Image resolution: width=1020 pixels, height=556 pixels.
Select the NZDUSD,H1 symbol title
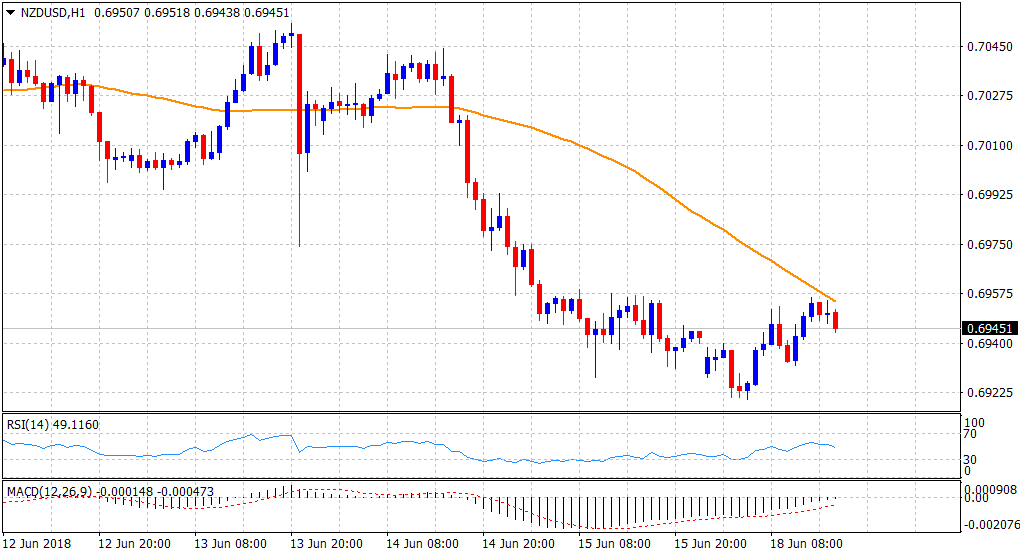tap(51, 11)
